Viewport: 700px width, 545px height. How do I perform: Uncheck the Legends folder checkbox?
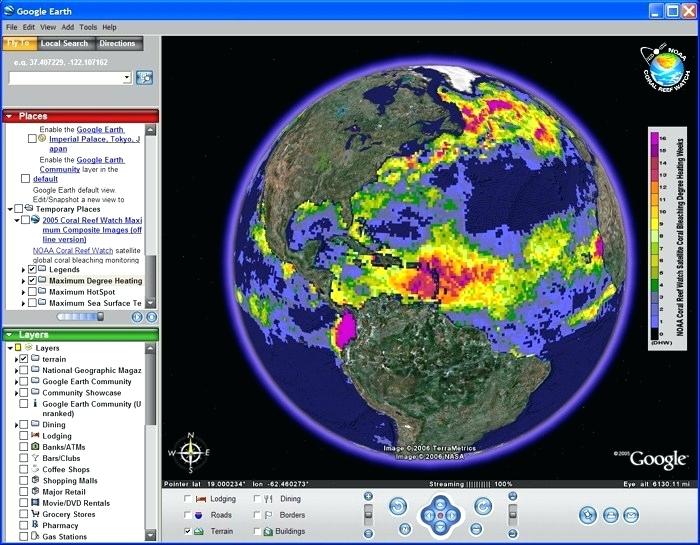tap(32, 269)
